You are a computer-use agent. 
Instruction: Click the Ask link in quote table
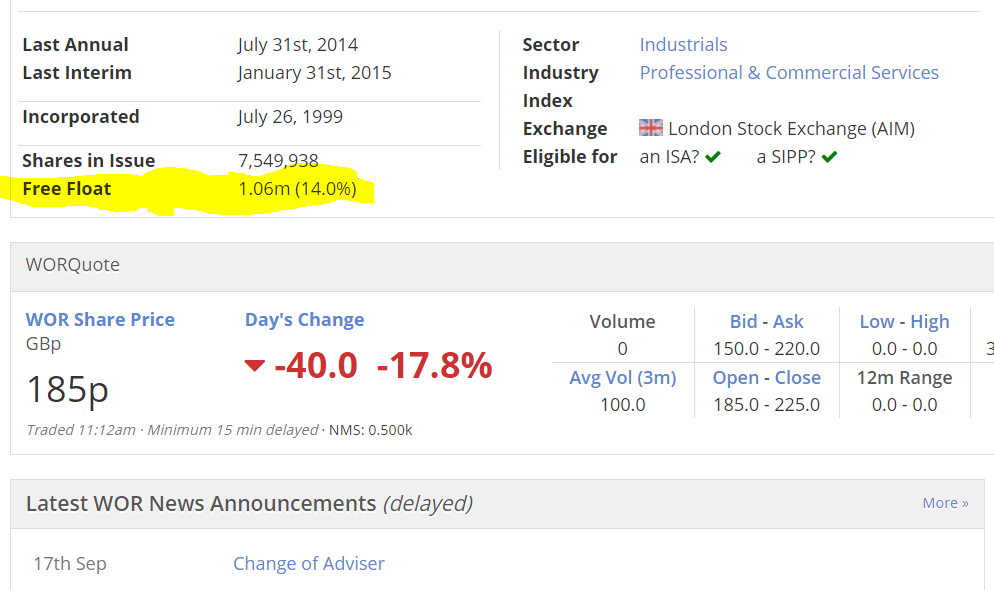tap(788, 322)
